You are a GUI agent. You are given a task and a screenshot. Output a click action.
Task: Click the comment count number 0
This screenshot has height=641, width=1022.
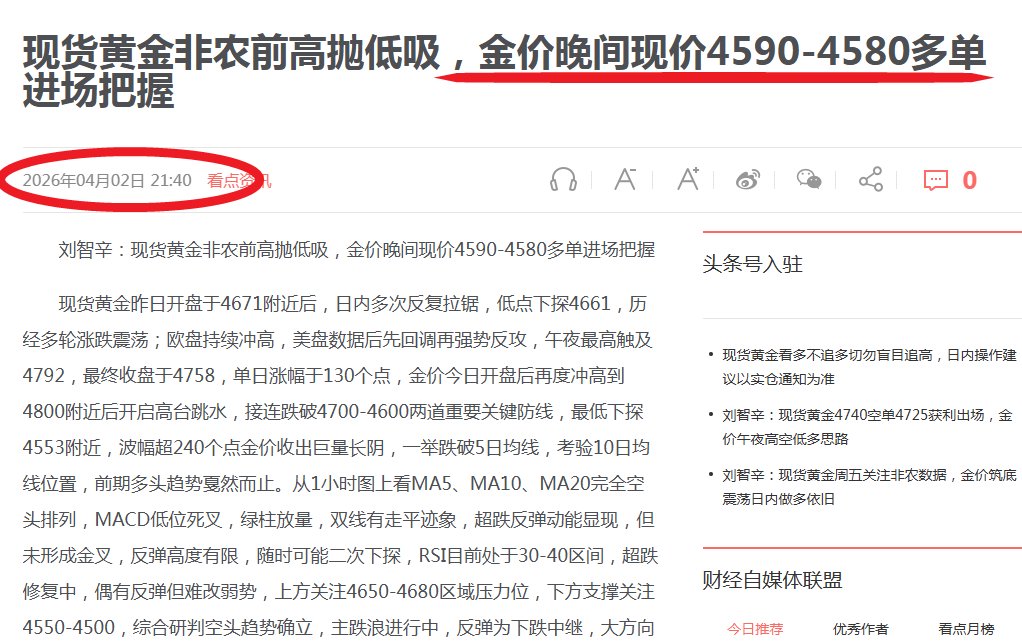point(969,180)
